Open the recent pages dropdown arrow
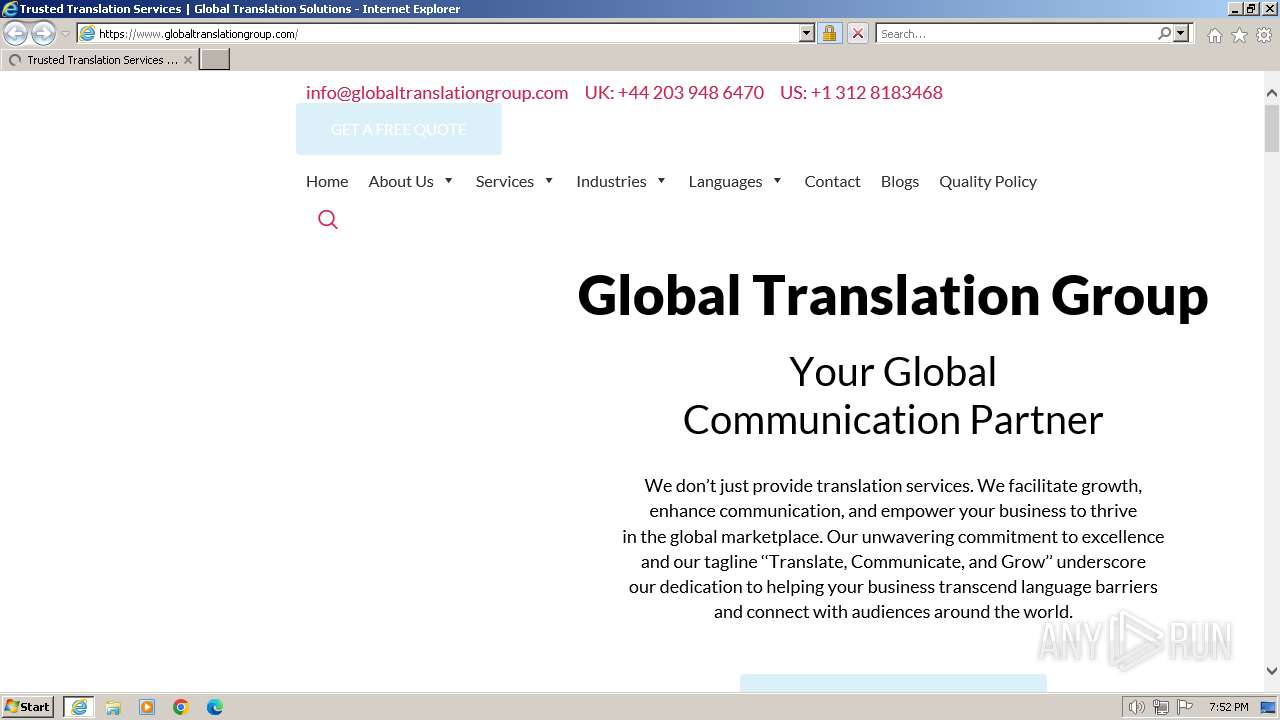This screenshot has width=1280, height=720. [x=65, y=34]
